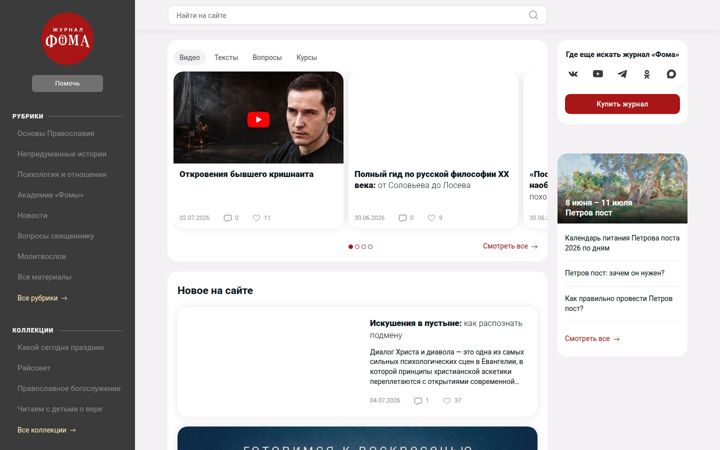
Task: Open the chat messenger icon
Action: pyautogui.click(x=671, y=74)
